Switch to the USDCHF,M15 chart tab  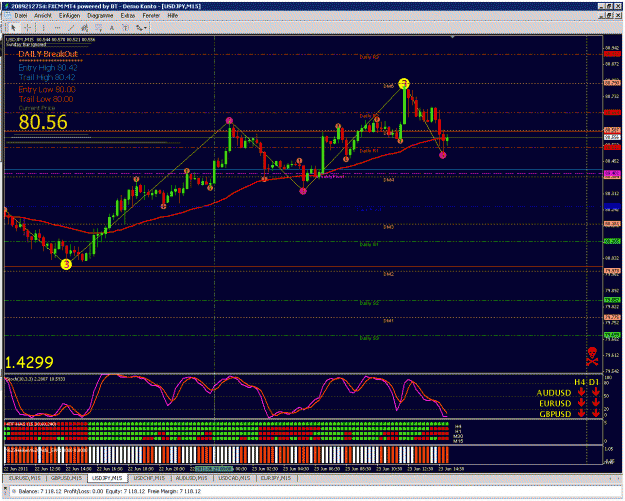tap(149, 477)
